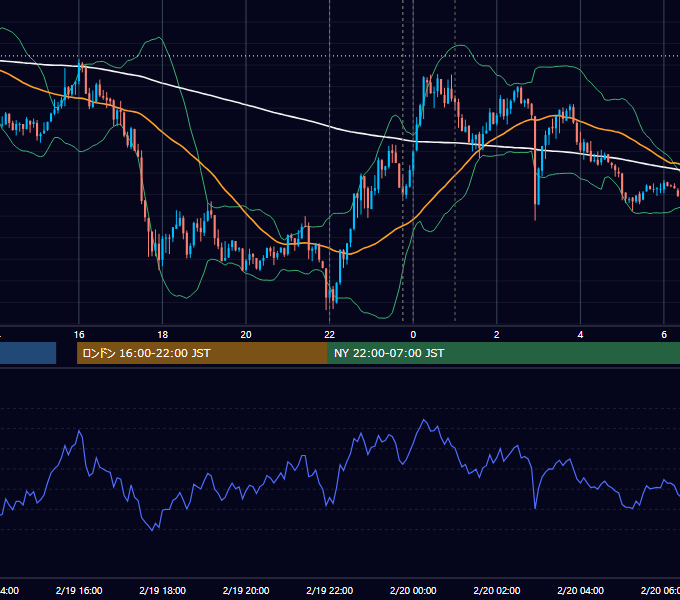The image size is (680, 600).
Task: Click the ロンドン 16:00-22:00 JST session bar
Action: (202, 353)
